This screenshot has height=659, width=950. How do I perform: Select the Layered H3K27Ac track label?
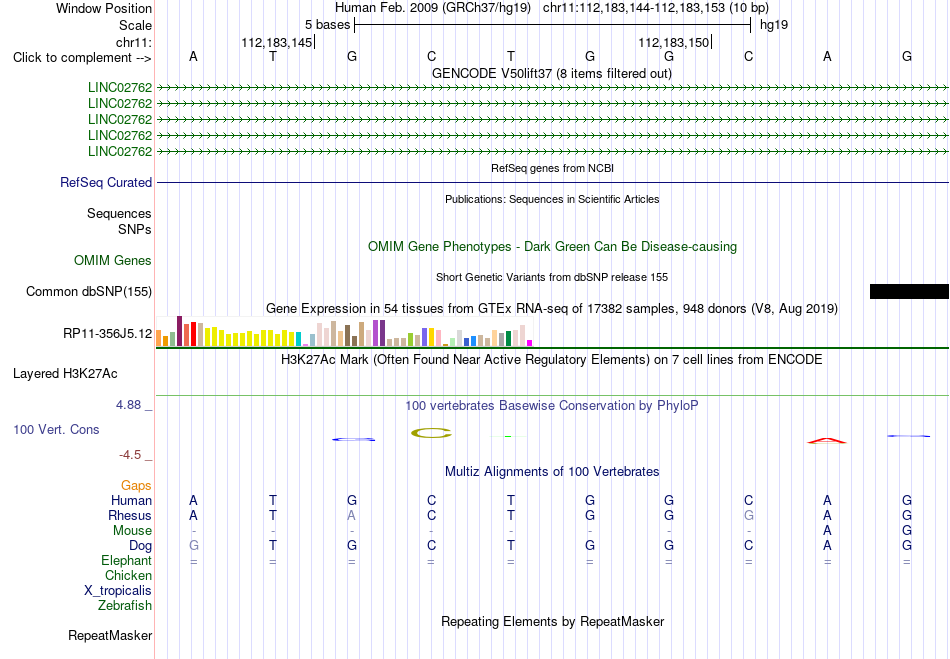(x=65, y=374)
